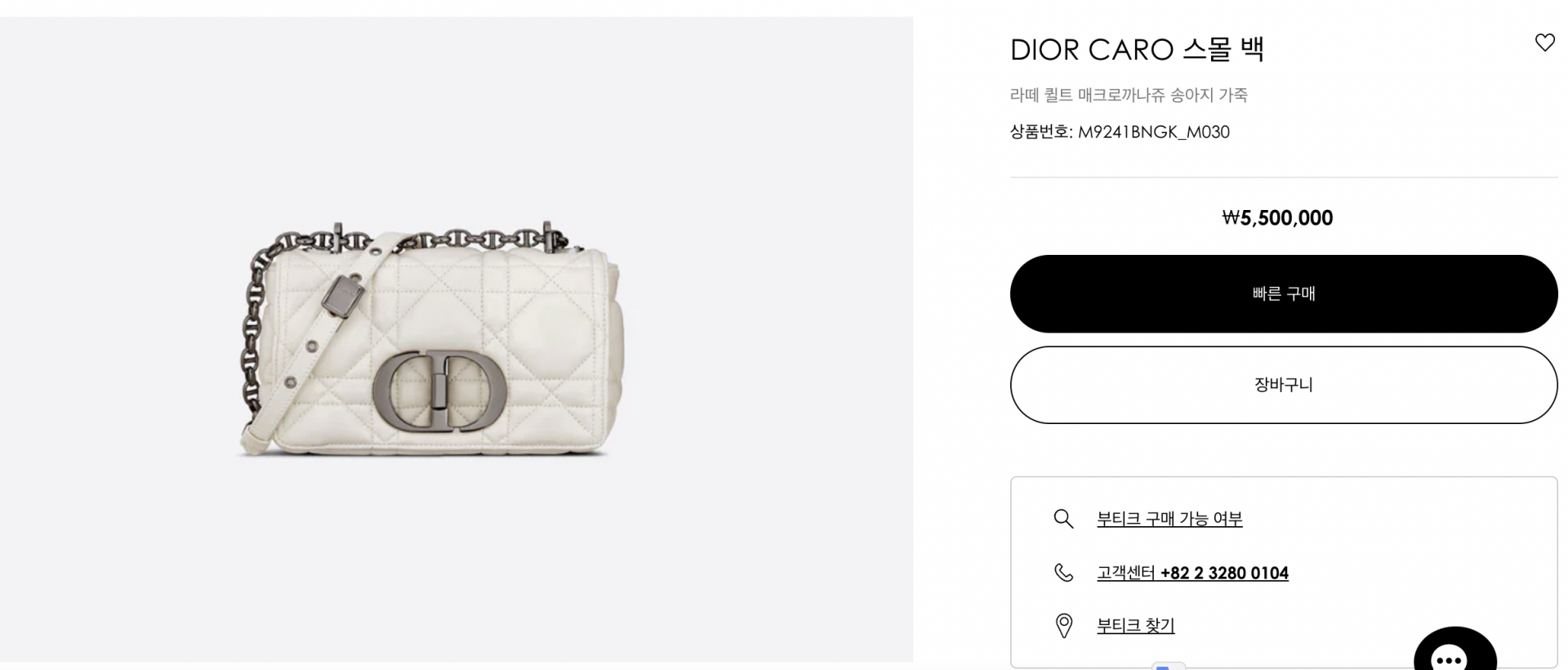Click the small blue widget tab below panel
This screenshot has height=670, width=1568.
click(1169, 666)
